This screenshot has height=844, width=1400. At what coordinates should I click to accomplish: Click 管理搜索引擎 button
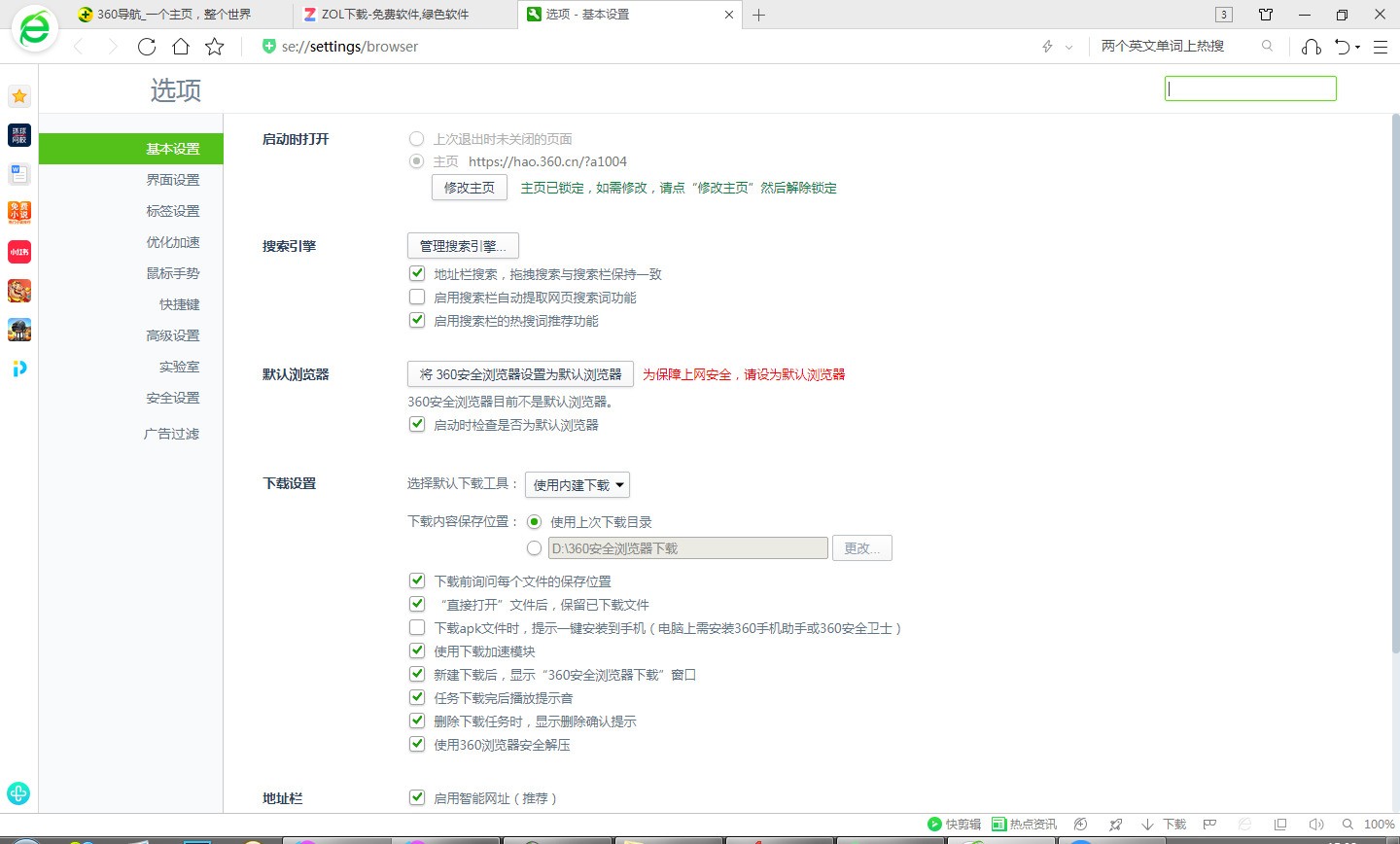(x=463, y=246)
